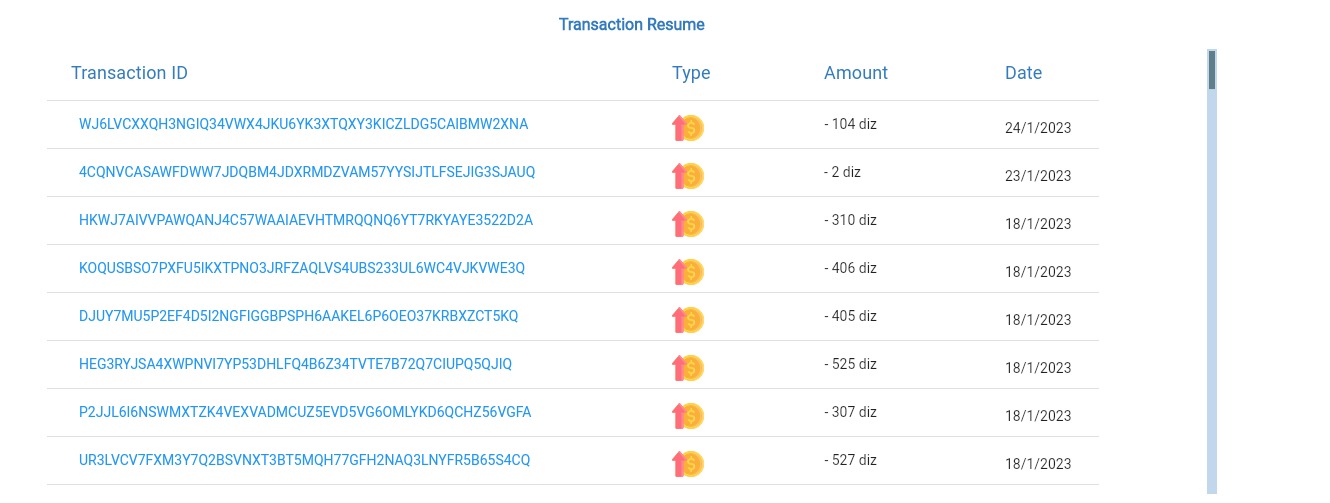This screenshot has width=1330, height=503.
Task: Click outgoing coin icon for -2 diz row
Action: click(x=687, y=176)
